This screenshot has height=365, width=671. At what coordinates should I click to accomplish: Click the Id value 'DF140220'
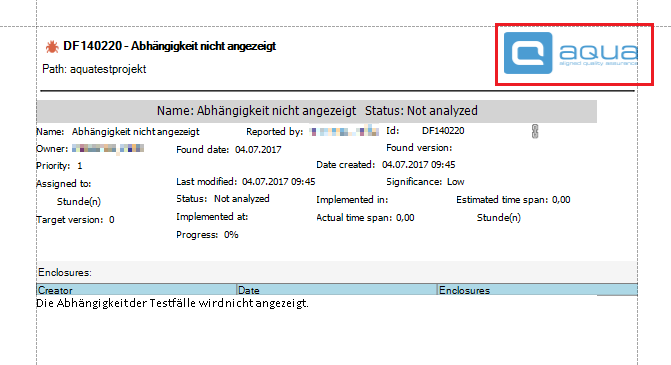pyautogui.click(x=443, y=131)
